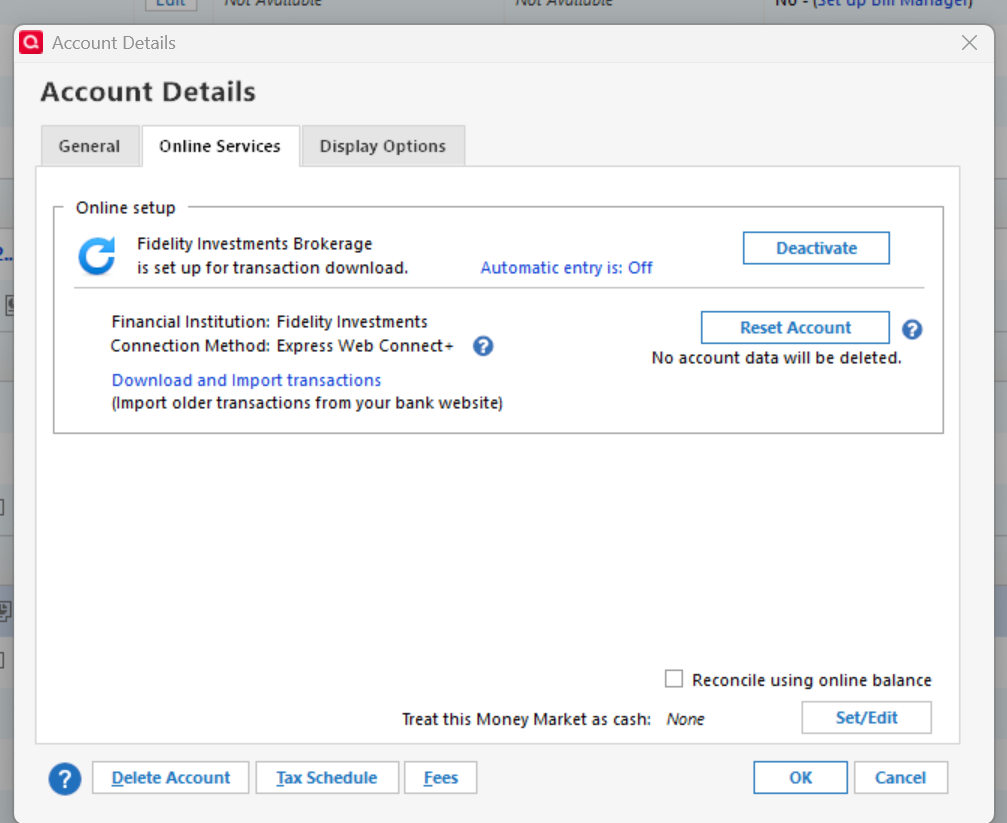Click the Reset Account button
Viewport: 1007px width, 823px height.
(x=795, y=328)
